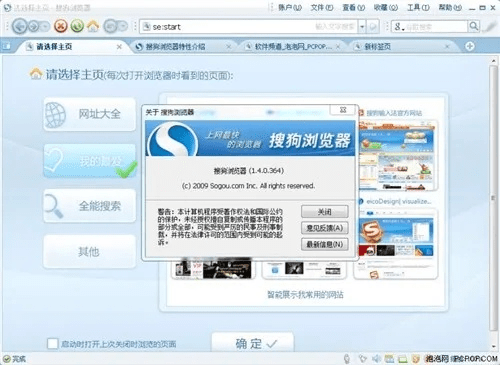Click the 搜狗输入法官方网站 thumbnail
This screenshot has width=500, height=365.
point(398,155)
